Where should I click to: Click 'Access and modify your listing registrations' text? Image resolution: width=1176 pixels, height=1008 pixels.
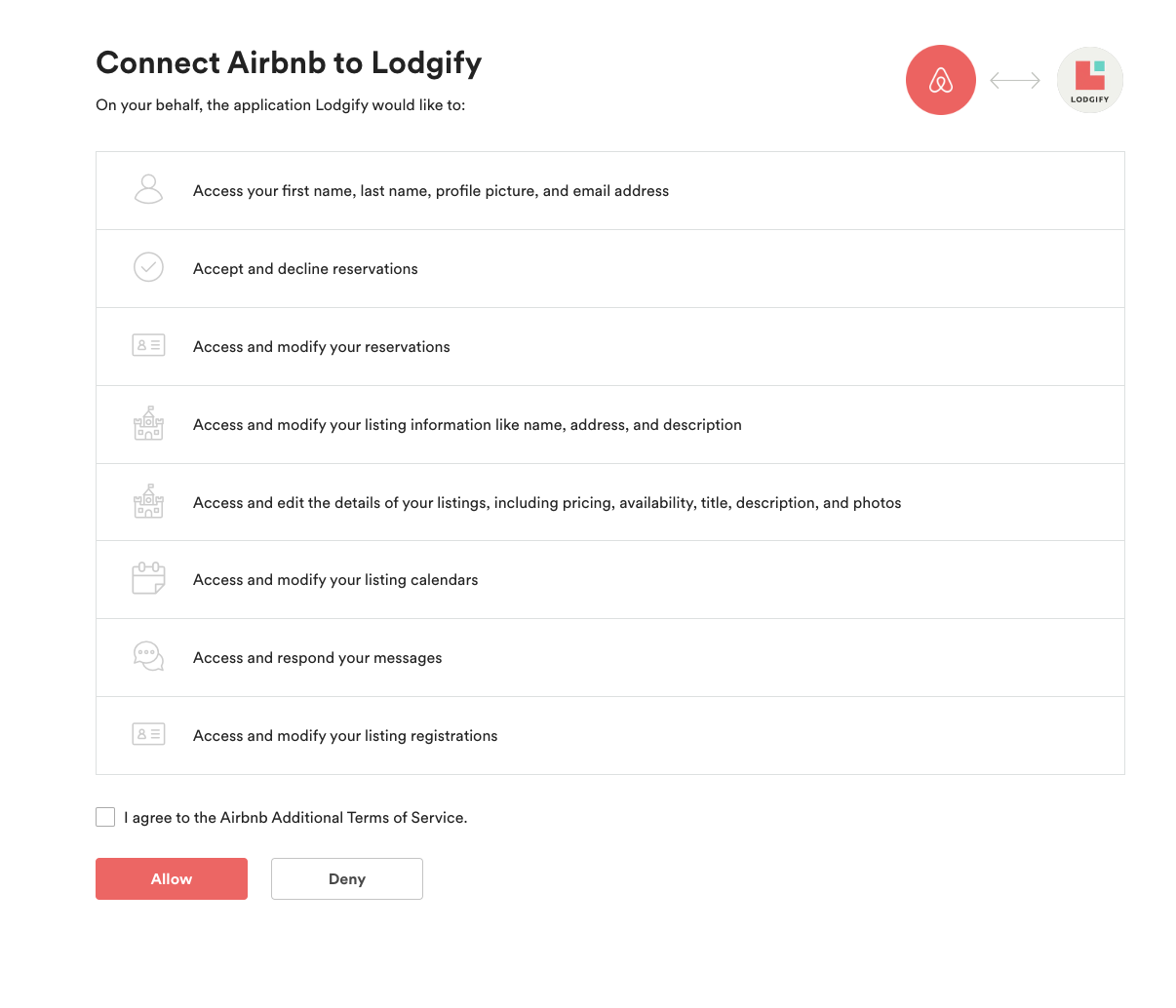(345, 736)
